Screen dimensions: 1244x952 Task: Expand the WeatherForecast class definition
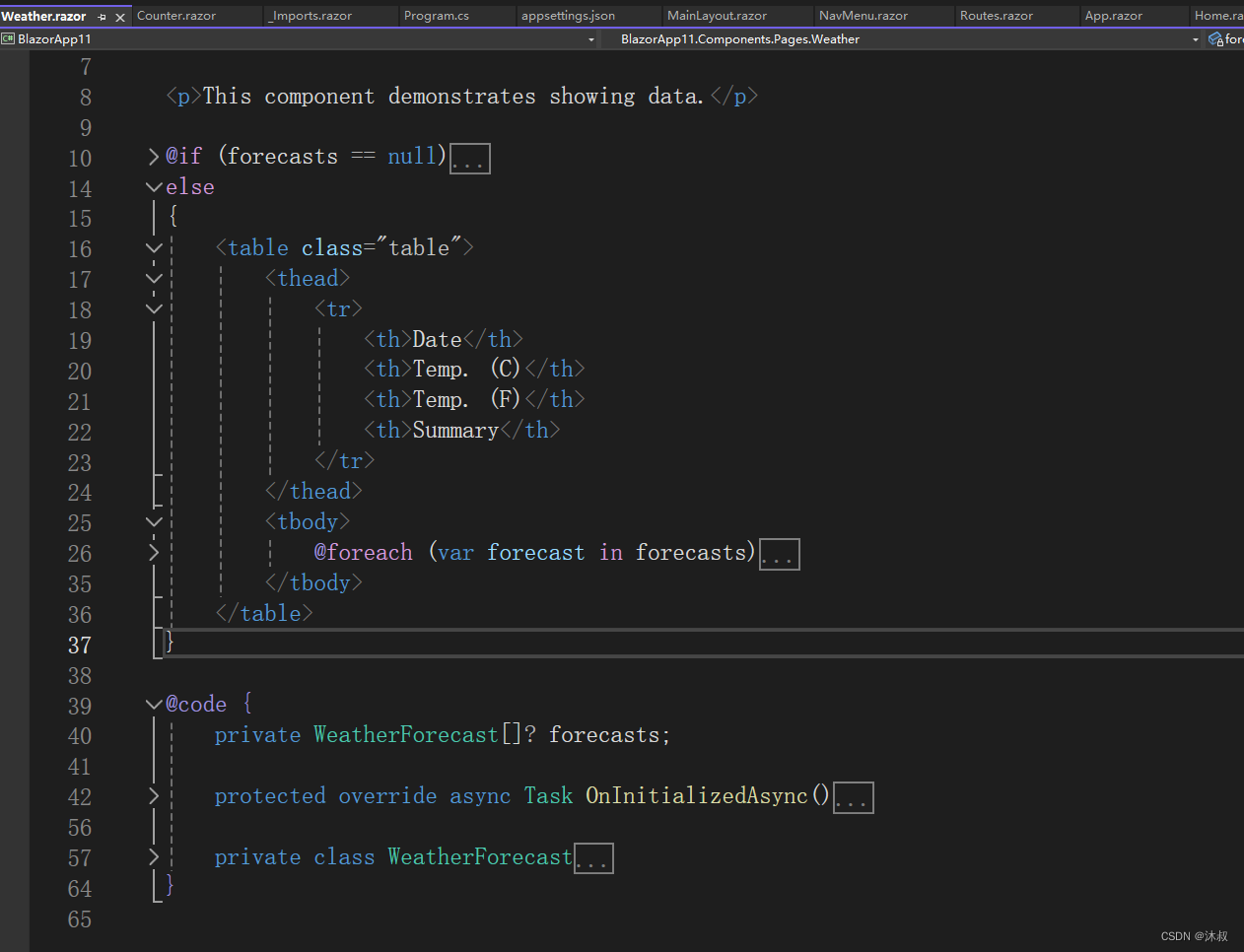click(154, 856)
